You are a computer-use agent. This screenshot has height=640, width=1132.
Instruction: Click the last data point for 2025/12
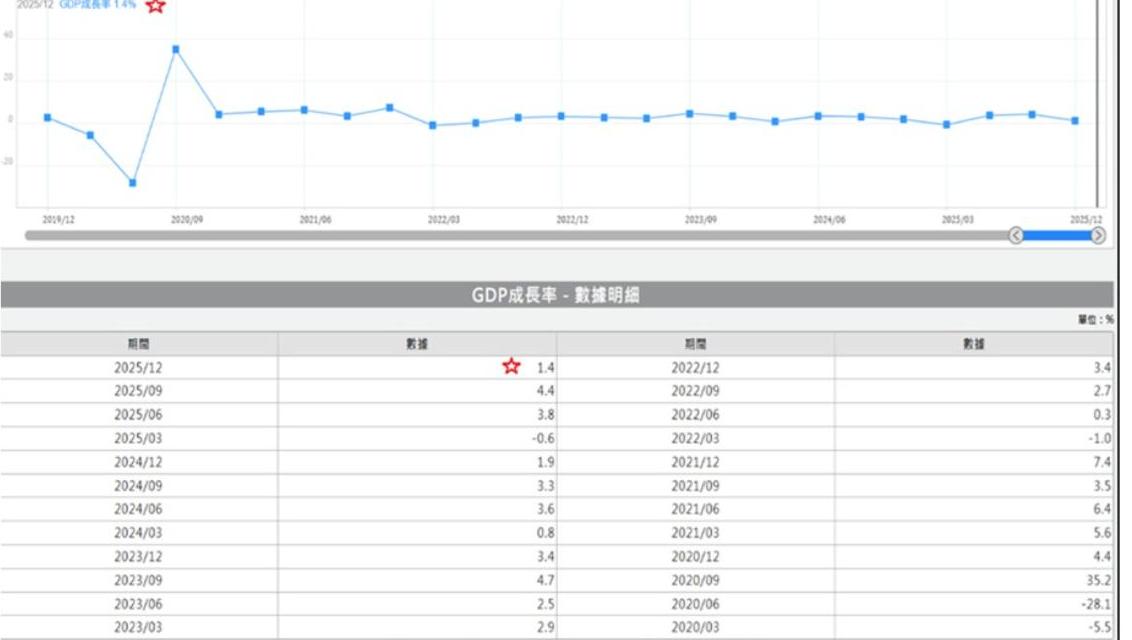(x=1075, y=121)
